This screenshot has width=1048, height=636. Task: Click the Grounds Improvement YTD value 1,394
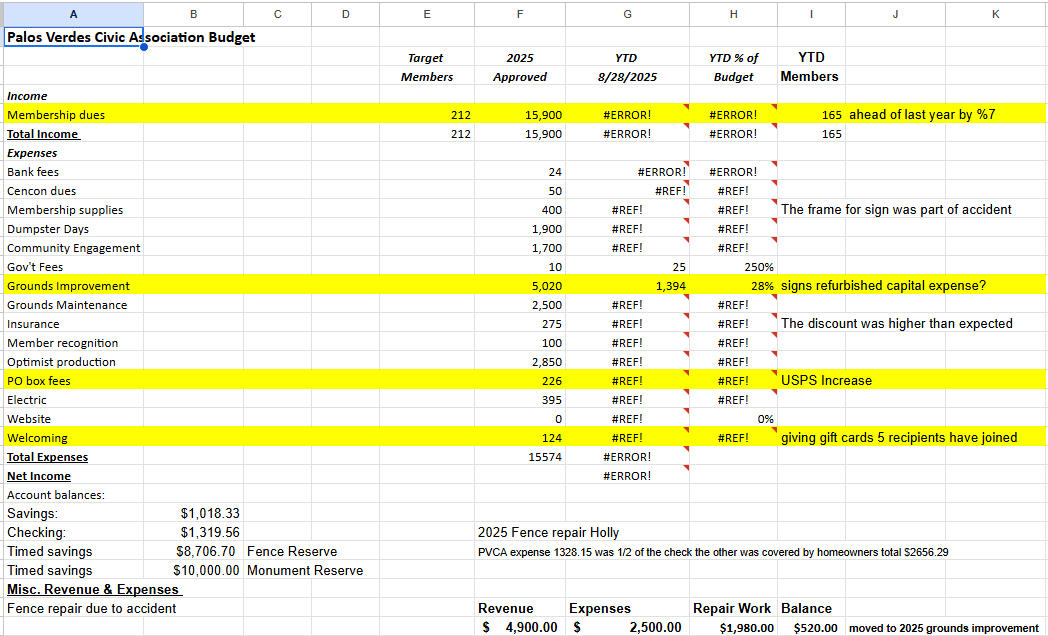coord(669,286)
